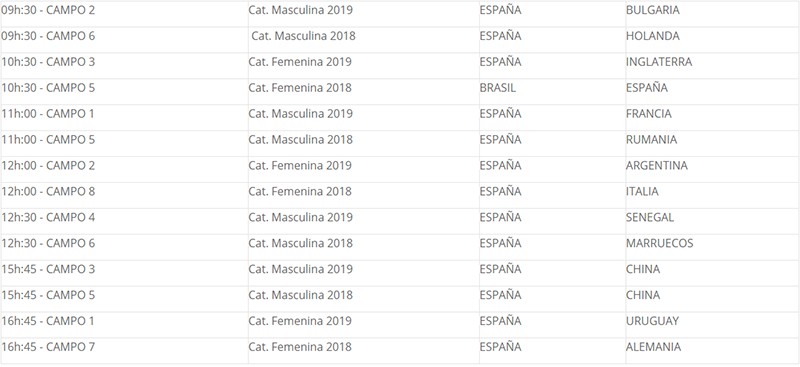Click the 11h:00 - CAMPO 1 time cell
Viewport: 800px width, 367px height.
coord(124,114)
